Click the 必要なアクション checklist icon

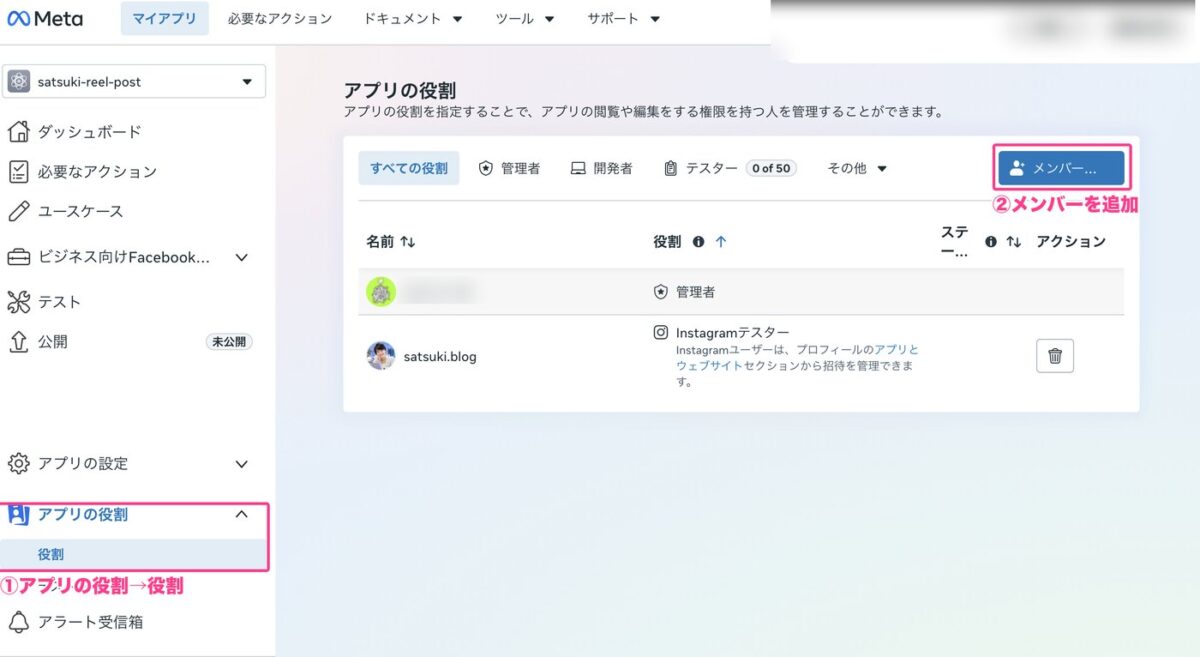(x=18, y=172)
